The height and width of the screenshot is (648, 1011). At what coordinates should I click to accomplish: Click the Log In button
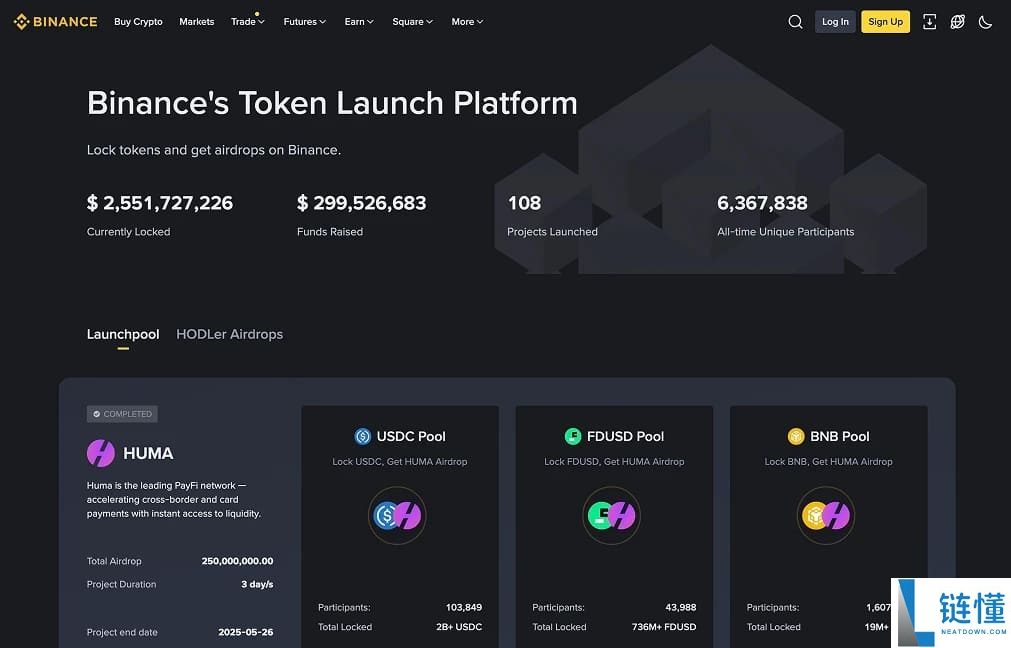[x=835, y=22]
